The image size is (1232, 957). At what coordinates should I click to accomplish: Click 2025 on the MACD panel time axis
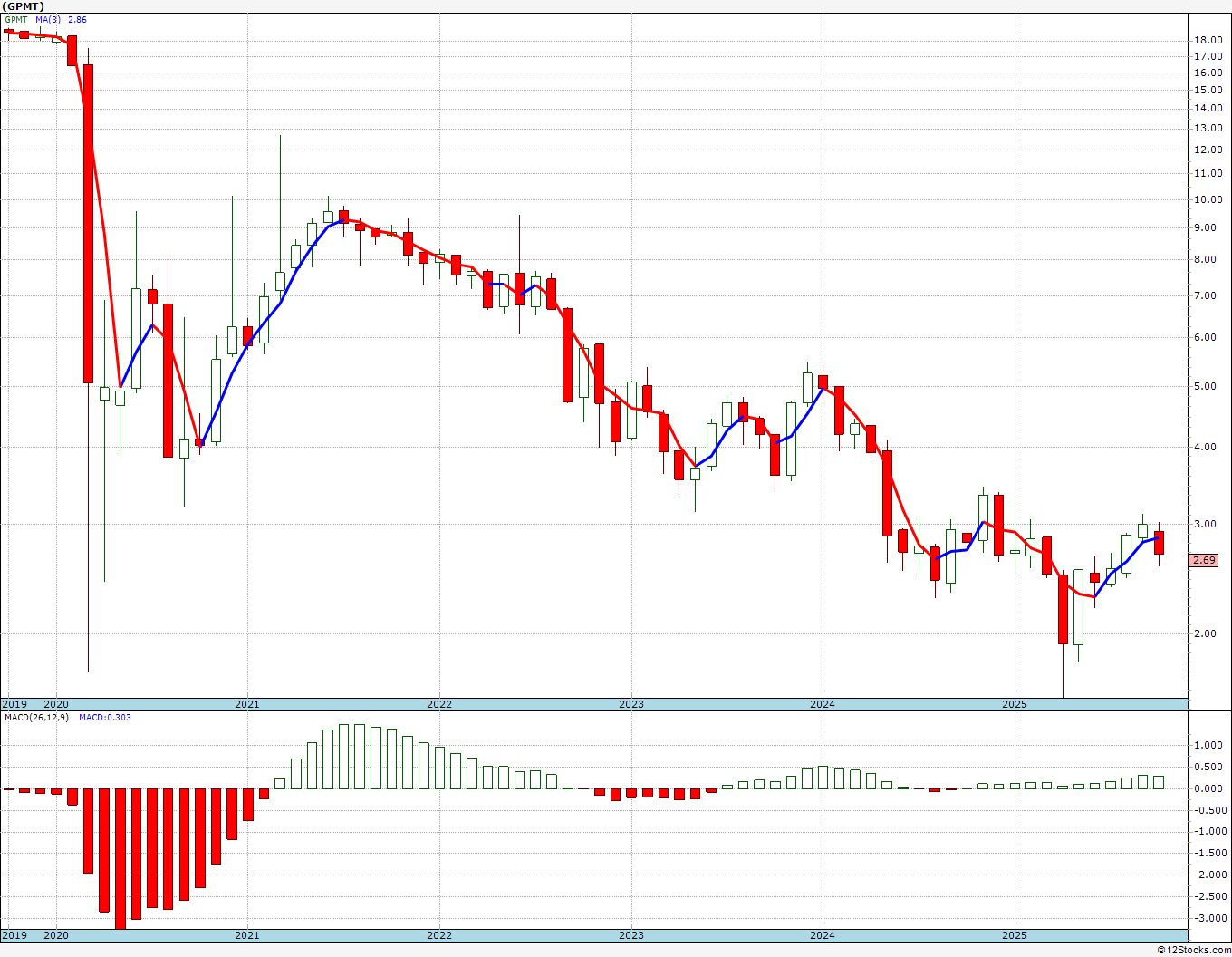point(1014,935)
